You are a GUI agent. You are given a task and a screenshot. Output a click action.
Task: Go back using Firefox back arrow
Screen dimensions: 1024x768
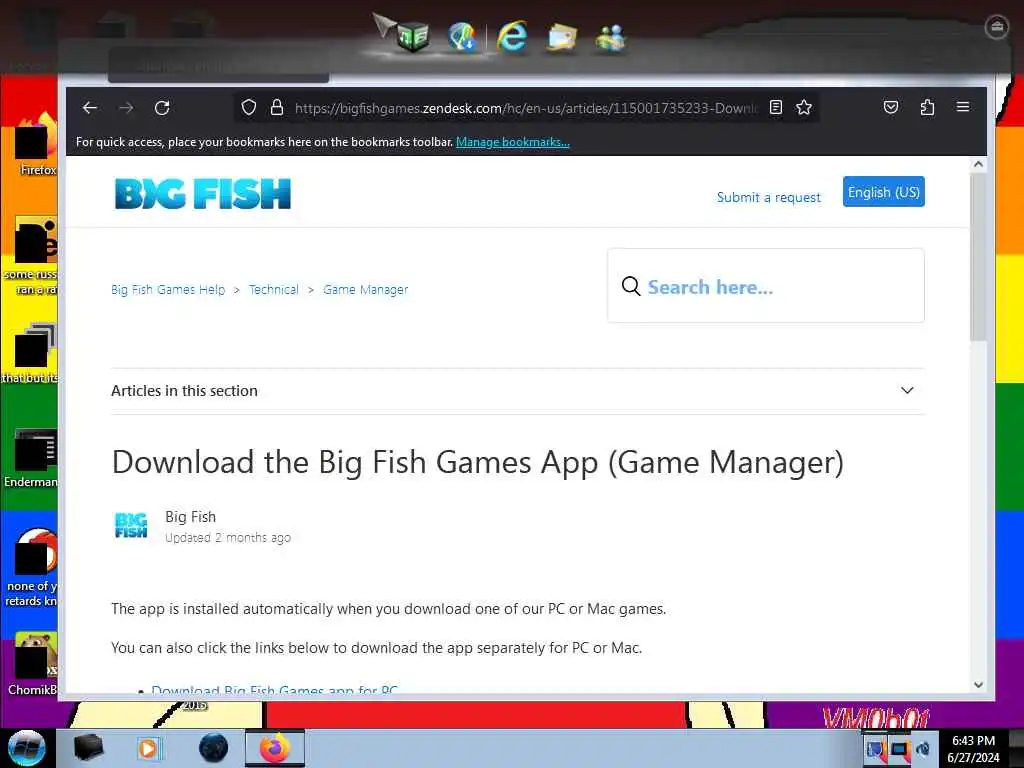[90, 108]
